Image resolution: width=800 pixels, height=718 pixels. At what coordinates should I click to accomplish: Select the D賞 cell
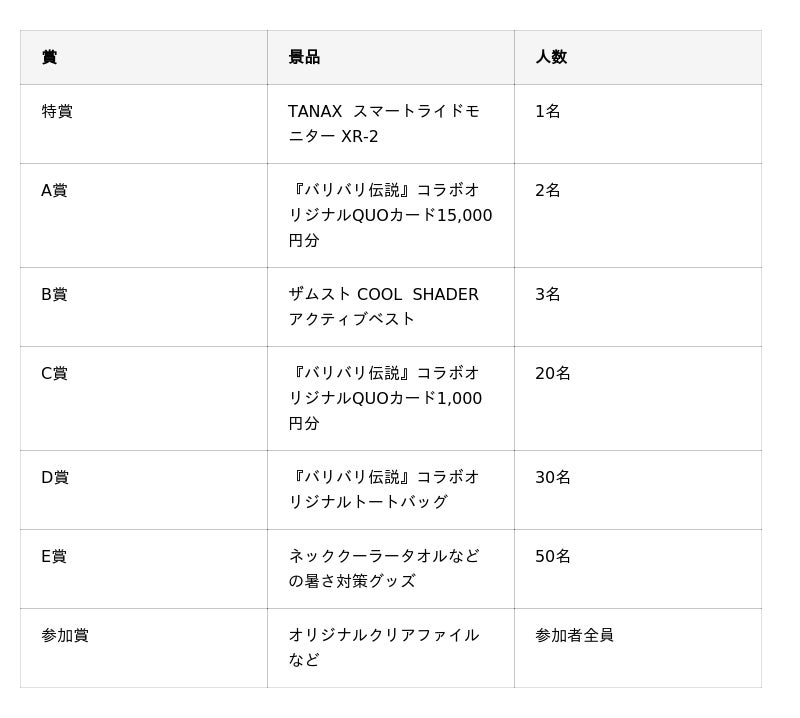pos(143,490)
